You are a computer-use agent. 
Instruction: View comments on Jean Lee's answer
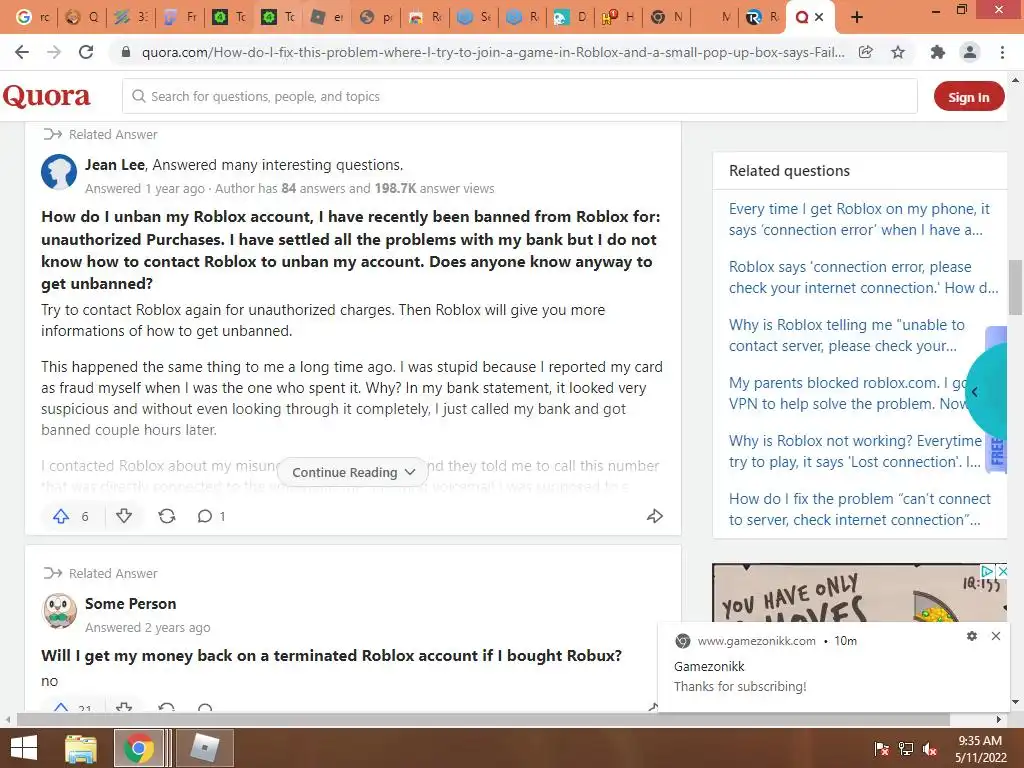pyautogui.click(x=211, y=517)
